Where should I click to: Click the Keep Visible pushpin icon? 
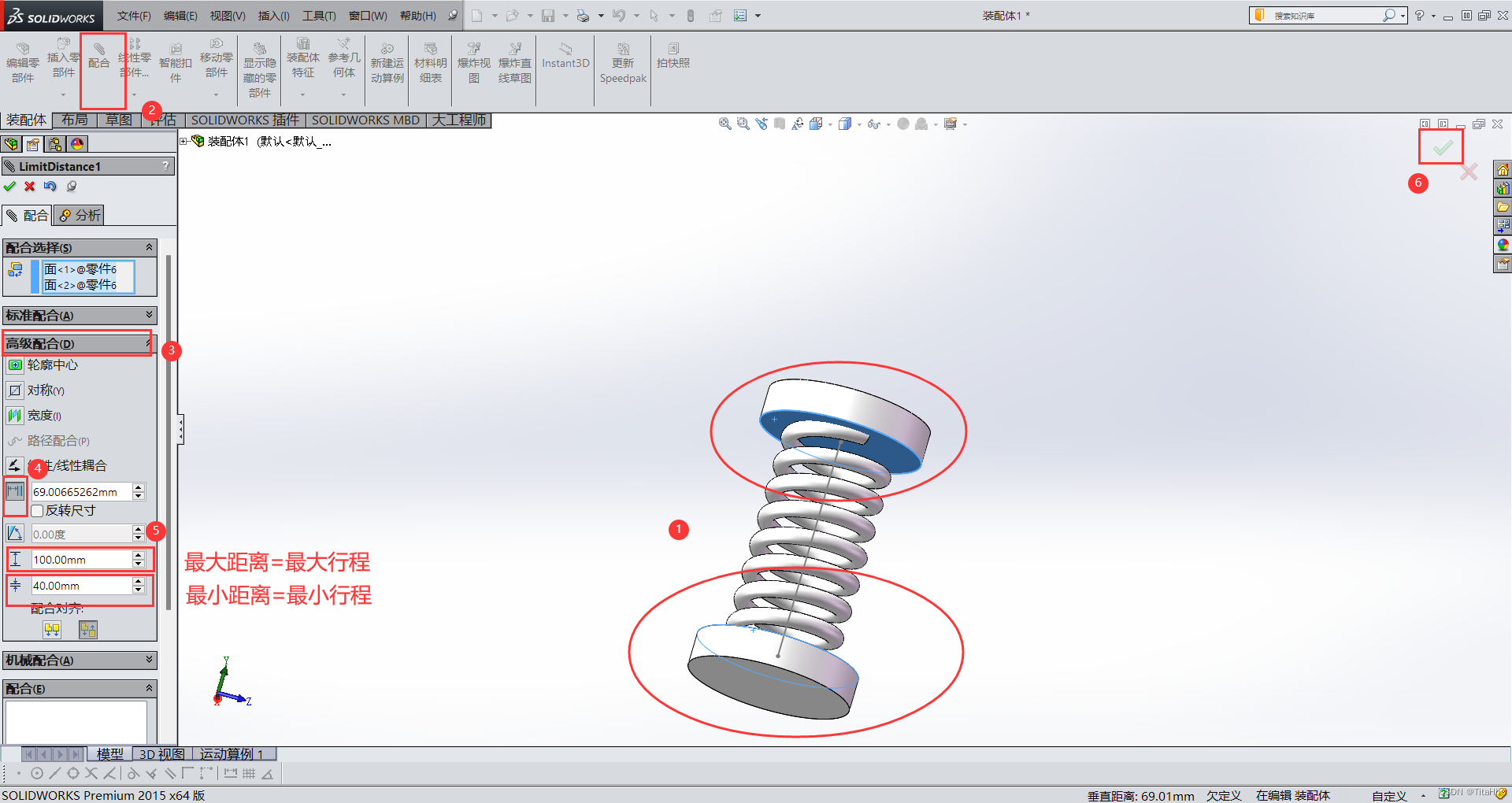coord(72,187)
